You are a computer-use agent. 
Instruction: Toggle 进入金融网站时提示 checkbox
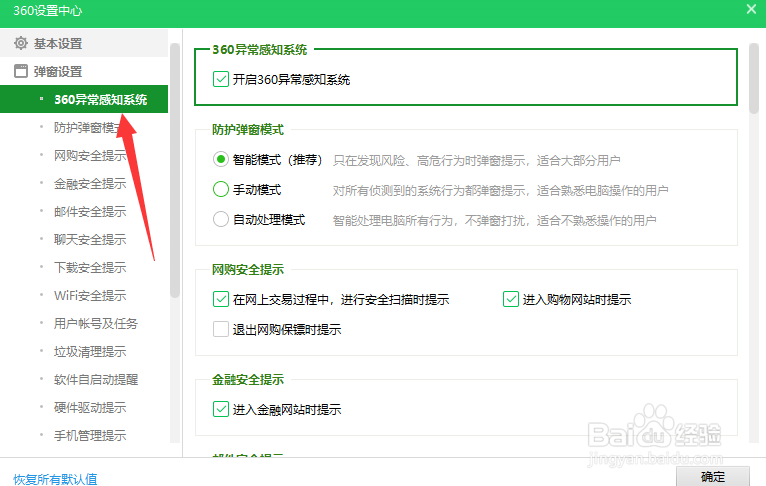click(x=221, y=409)
